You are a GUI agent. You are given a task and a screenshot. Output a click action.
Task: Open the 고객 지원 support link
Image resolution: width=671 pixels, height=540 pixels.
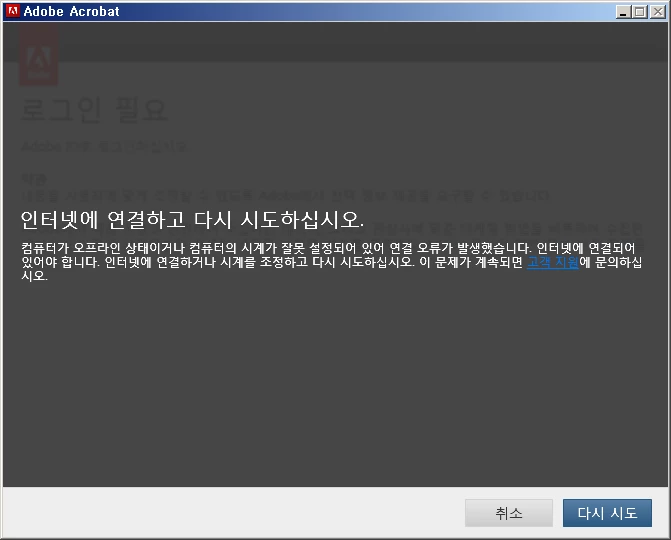[x=552, y=262]
